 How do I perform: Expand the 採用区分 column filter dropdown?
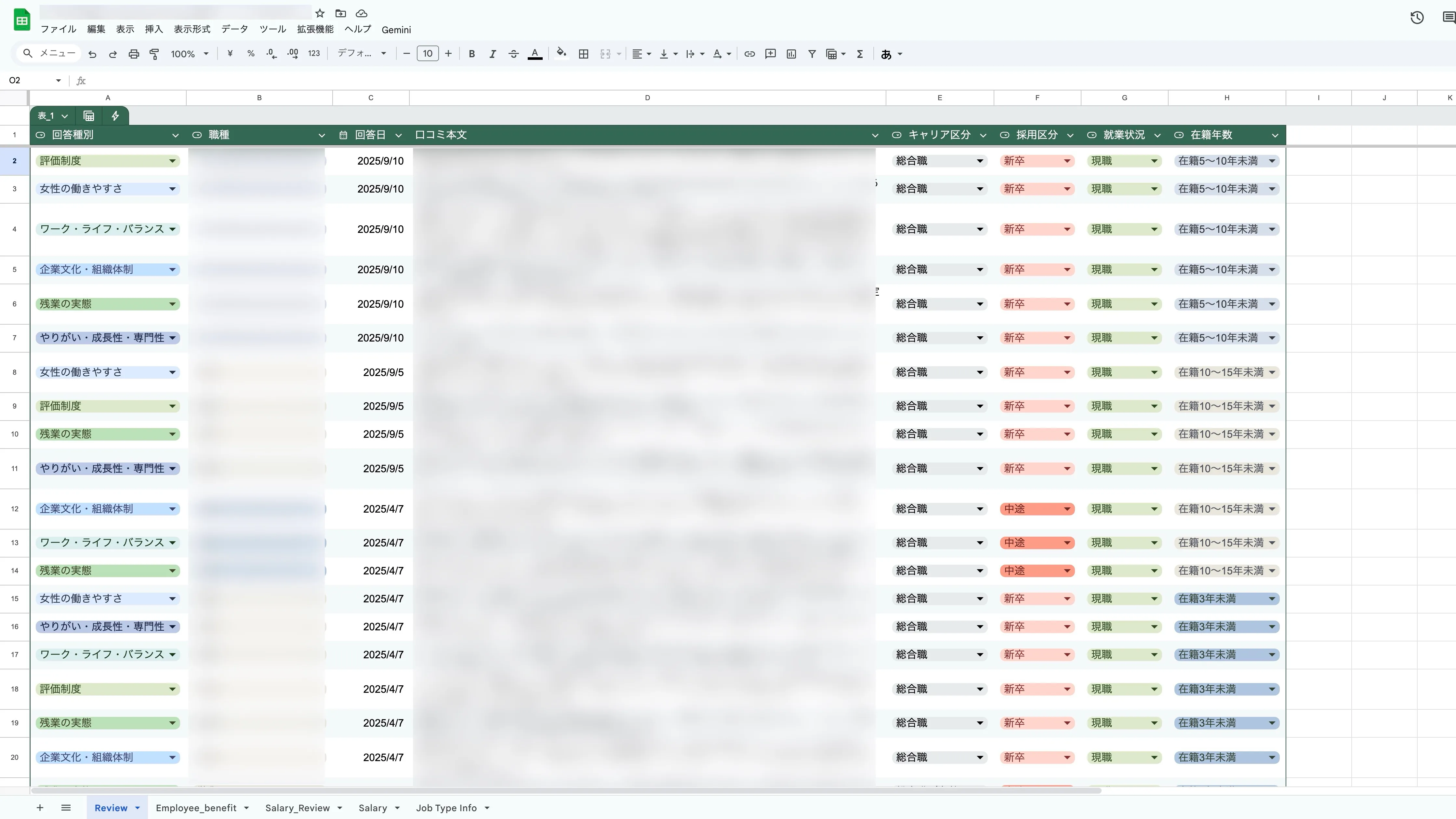tap(1070, 135)
